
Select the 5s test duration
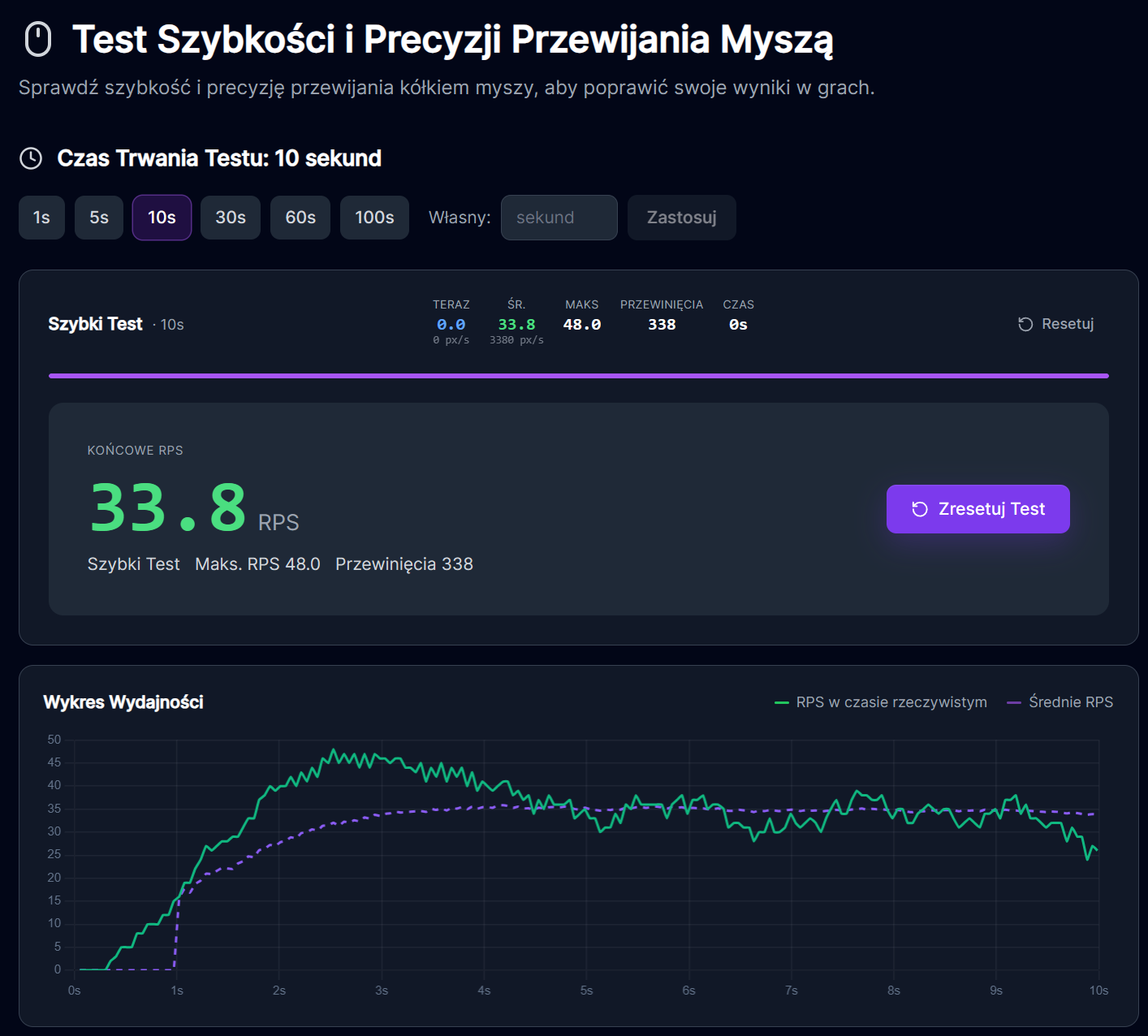(99, 218)
